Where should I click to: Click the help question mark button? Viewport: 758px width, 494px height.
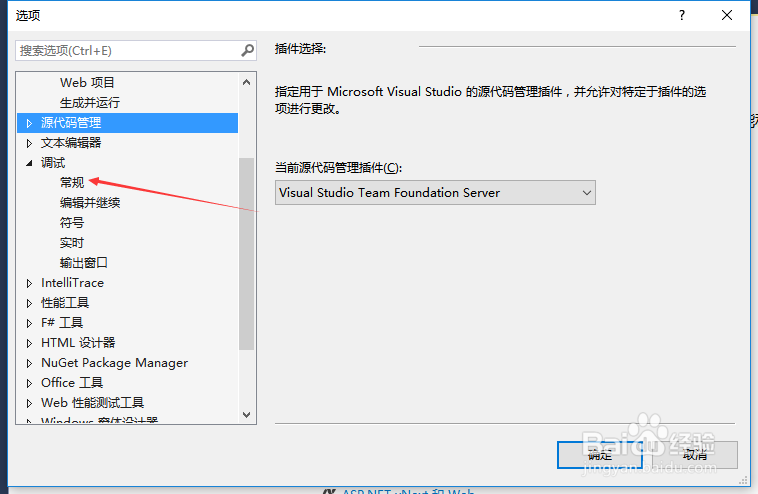point(682,15)
